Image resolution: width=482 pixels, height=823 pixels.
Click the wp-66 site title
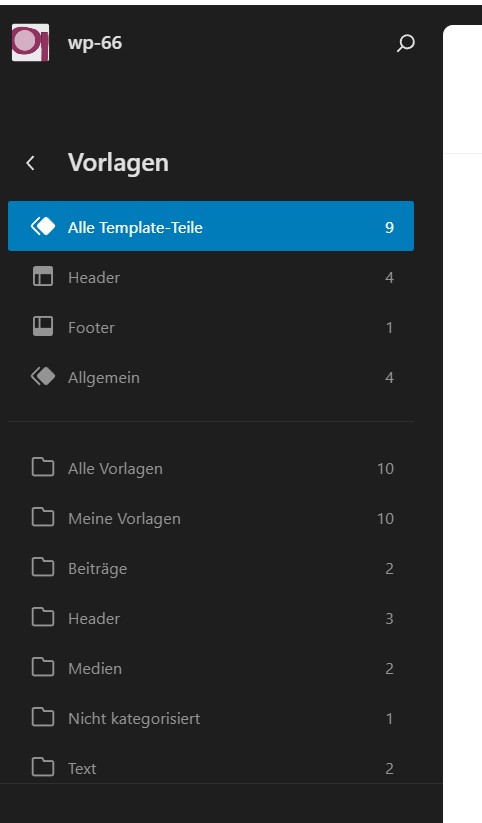(95, 43)
